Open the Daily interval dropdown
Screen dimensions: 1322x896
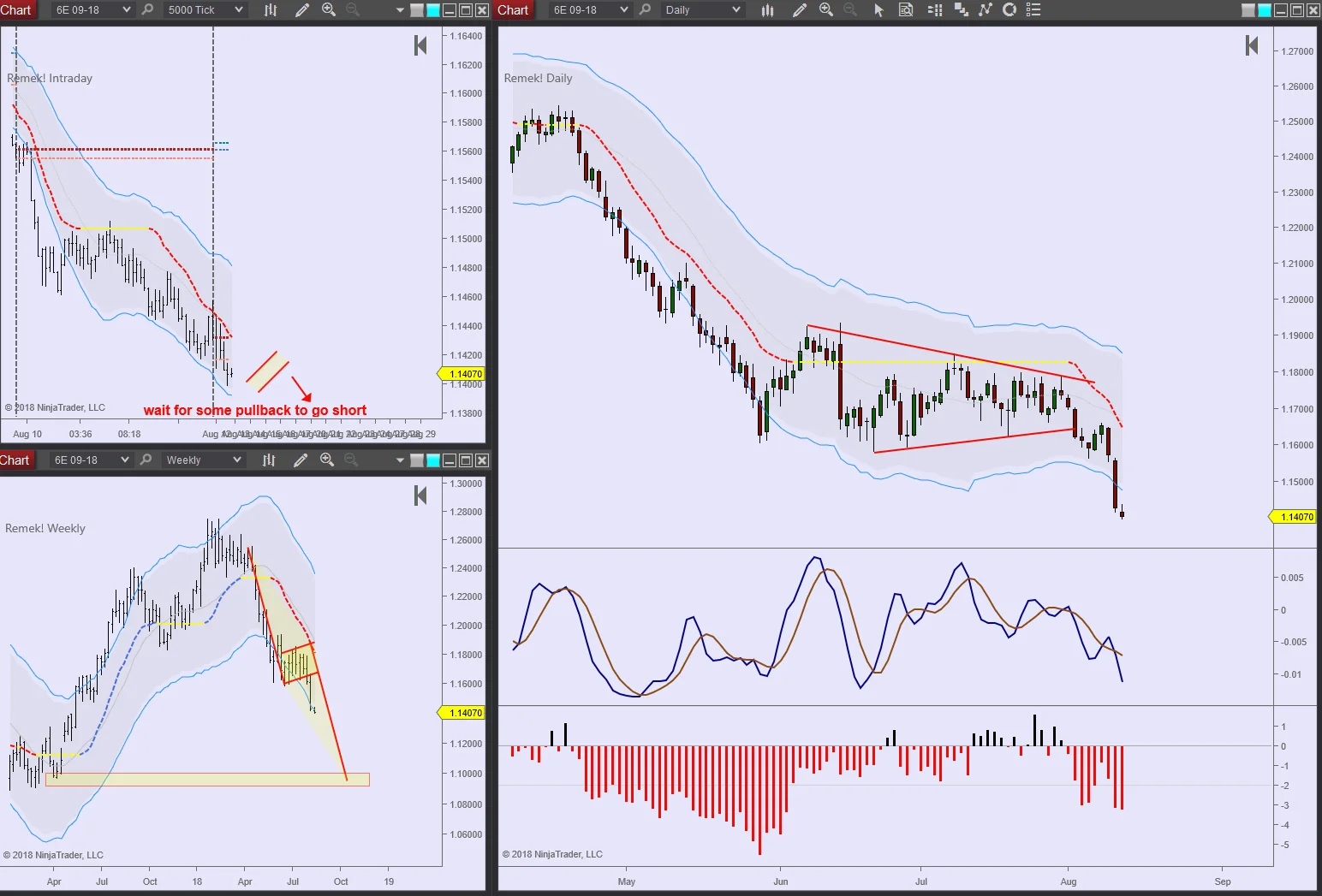click(x=702, y=10)
